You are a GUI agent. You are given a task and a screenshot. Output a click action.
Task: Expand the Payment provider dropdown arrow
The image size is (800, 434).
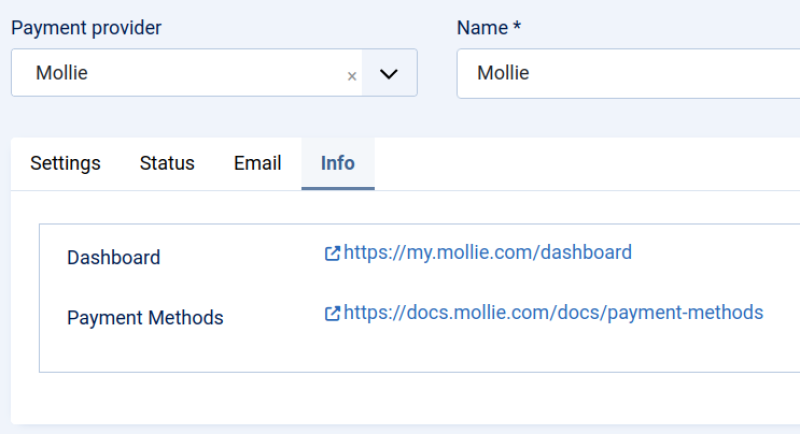coord(389,73)
